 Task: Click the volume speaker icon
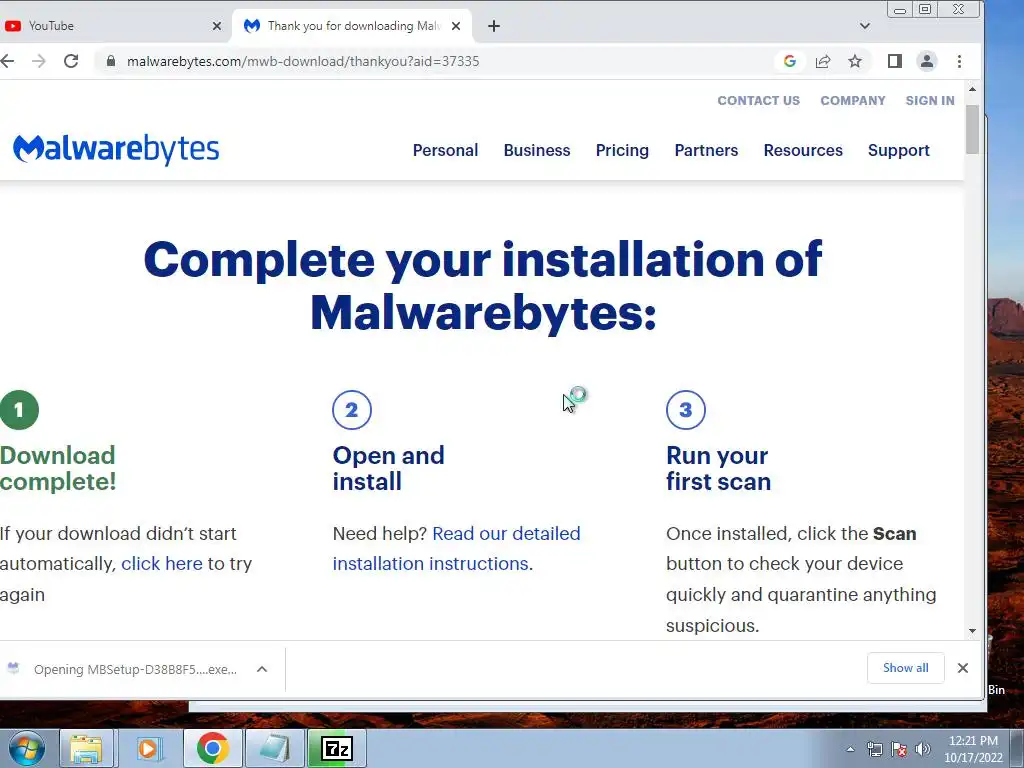[x=923, y=750]
